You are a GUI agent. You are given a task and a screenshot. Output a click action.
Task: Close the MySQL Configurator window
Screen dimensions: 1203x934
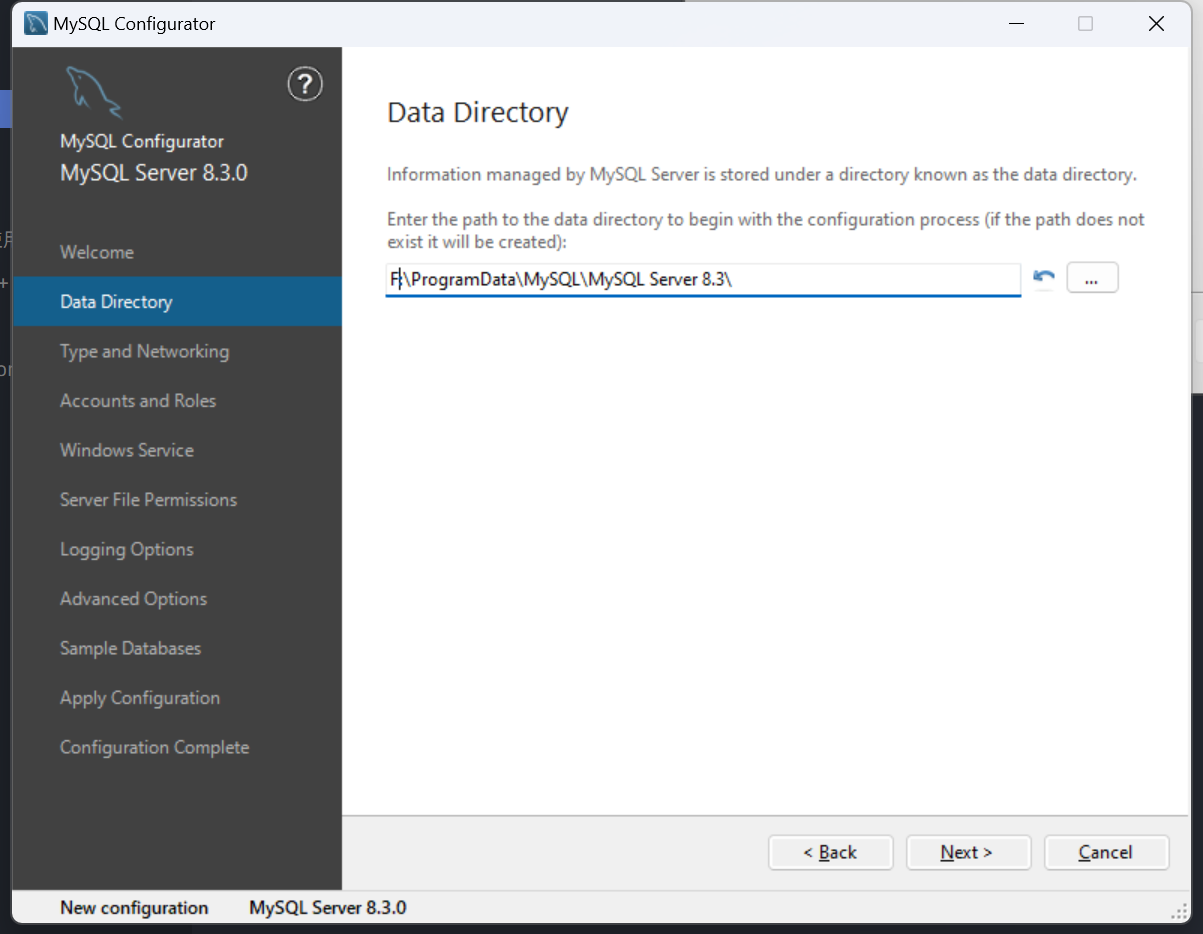tap(1156, 24)
